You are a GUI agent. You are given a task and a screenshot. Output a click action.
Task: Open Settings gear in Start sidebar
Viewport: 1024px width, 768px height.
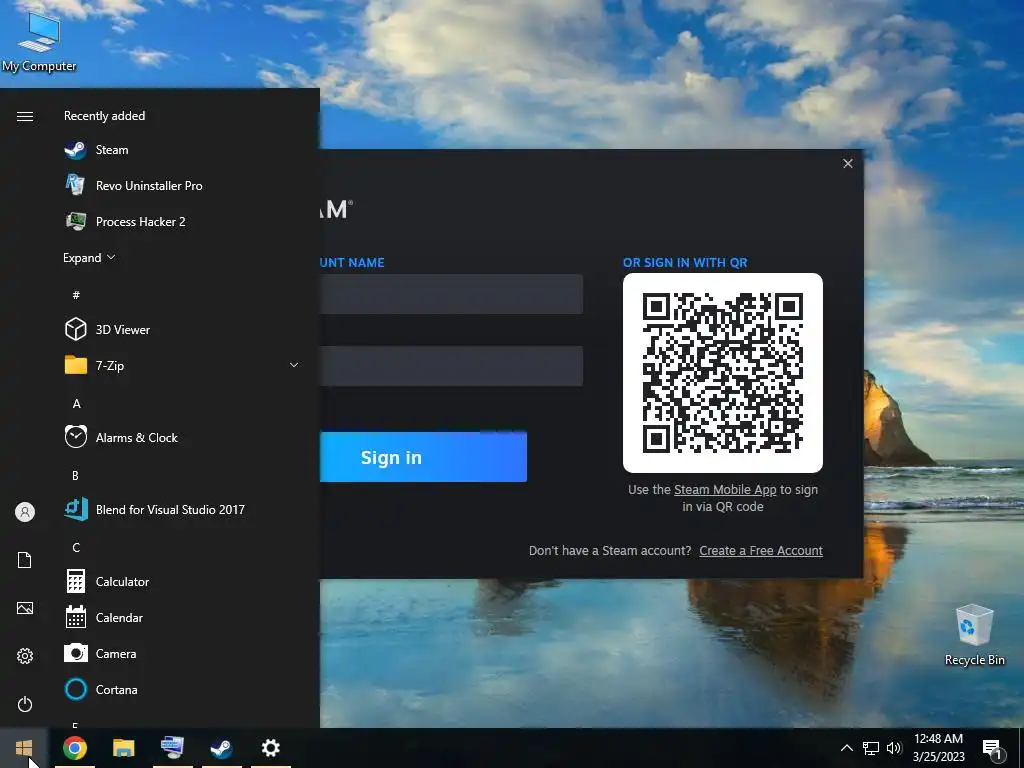click(x=25, y=656)
